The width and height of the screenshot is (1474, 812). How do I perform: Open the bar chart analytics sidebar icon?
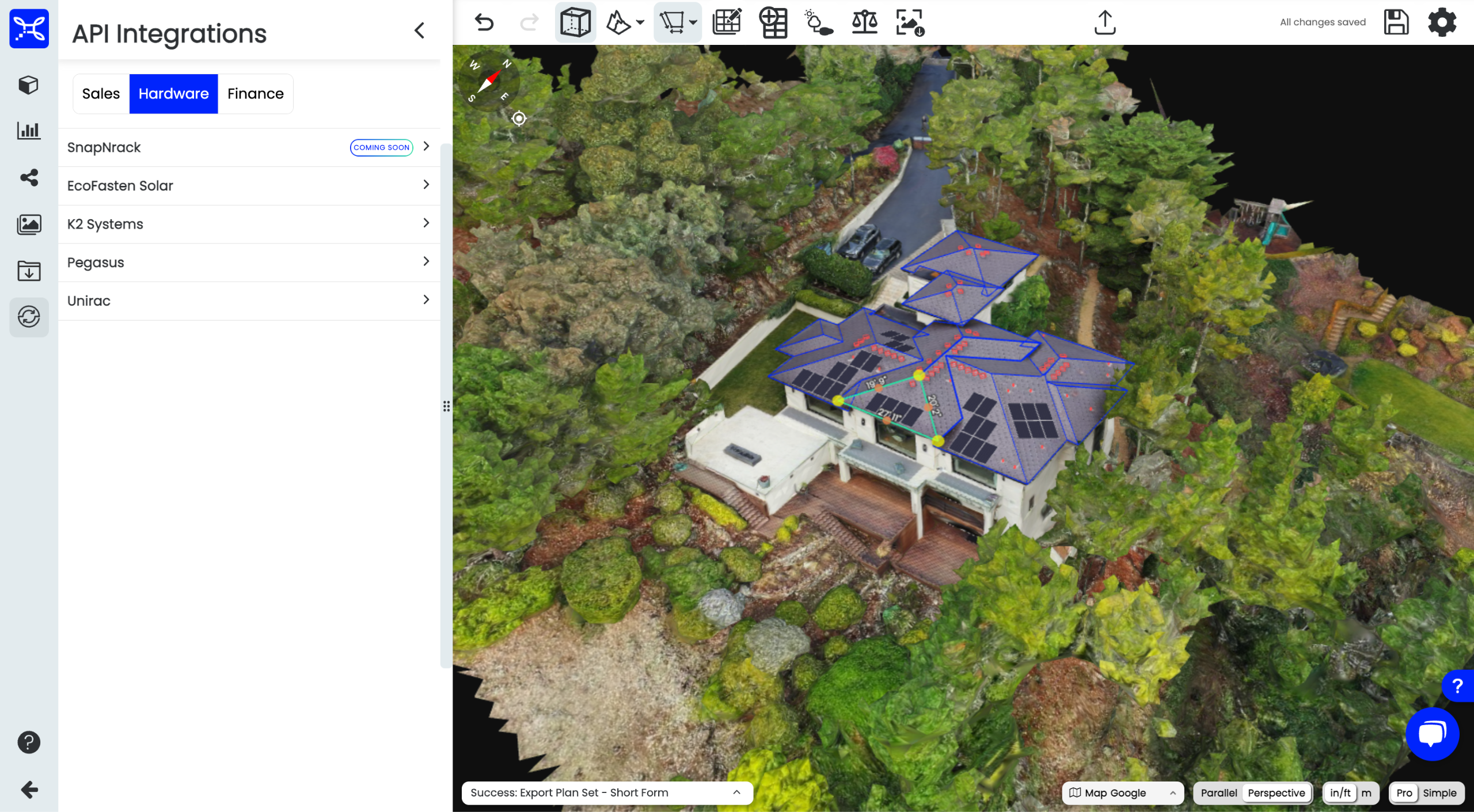click(29, 131)
